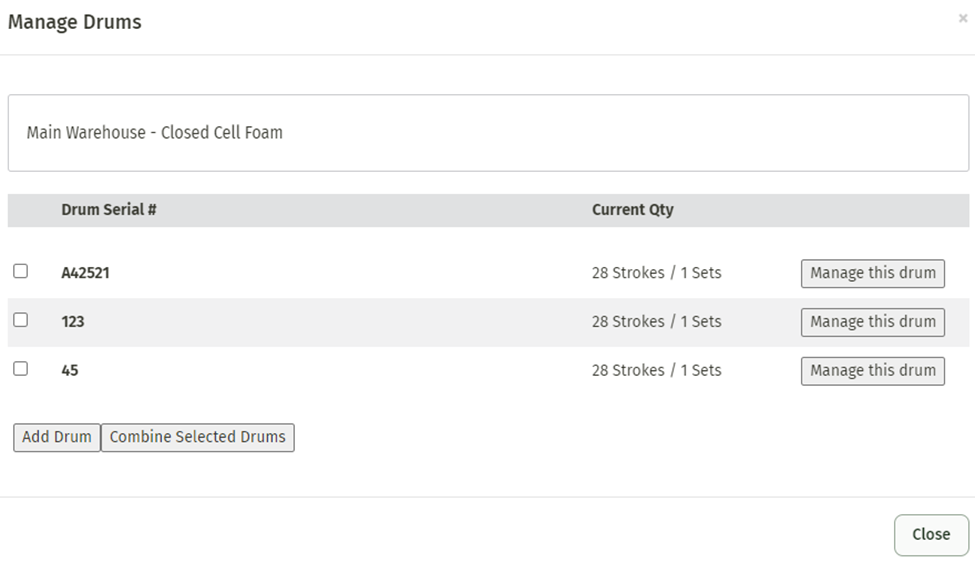Click the serial number 45 row label
Viewport: 975px width, 563px height.
tap(70, 370)
